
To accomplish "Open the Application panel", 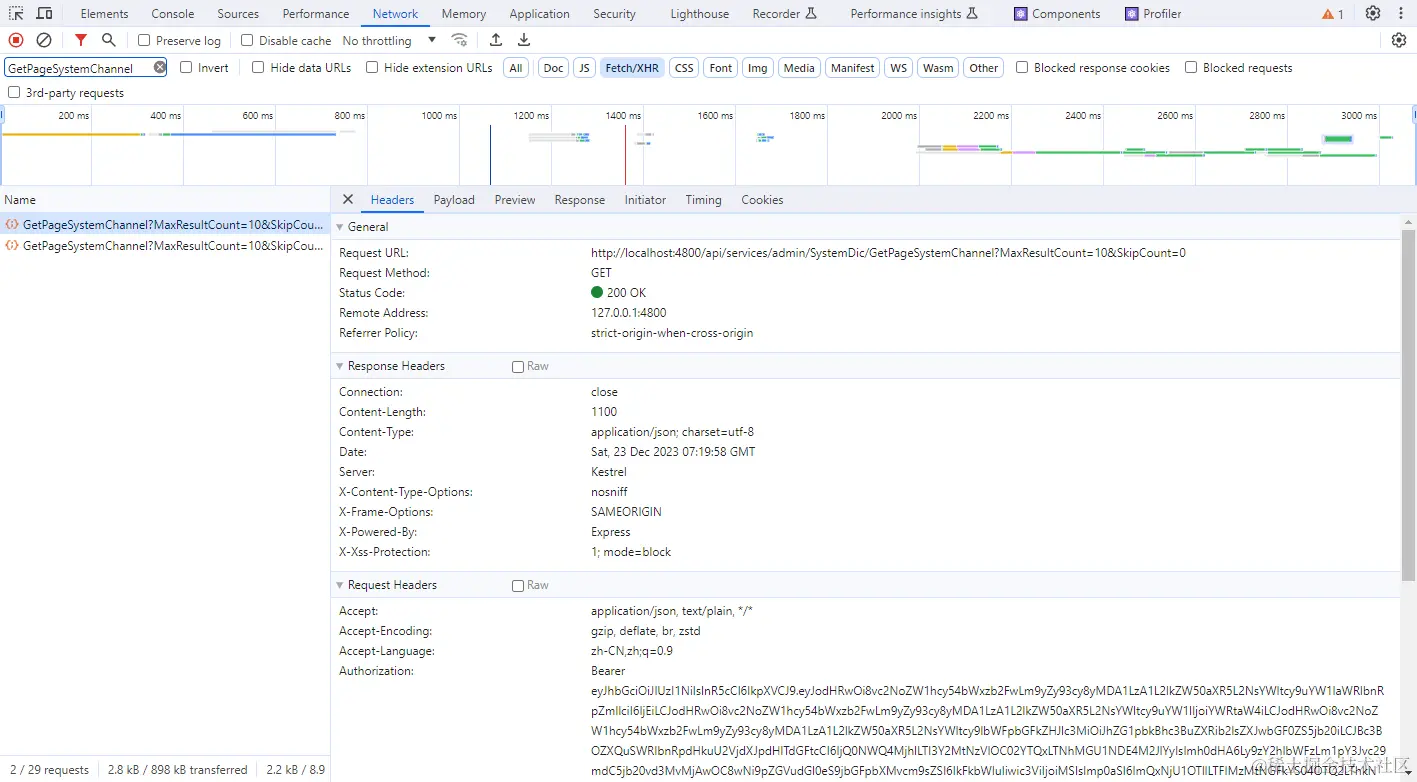I will click(539, 14).
